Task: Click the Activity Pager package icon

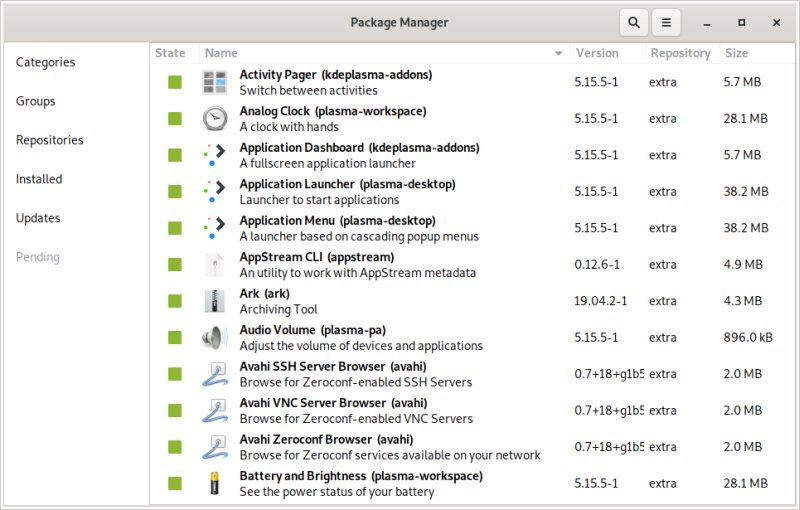Action: [x=215, y=82]
